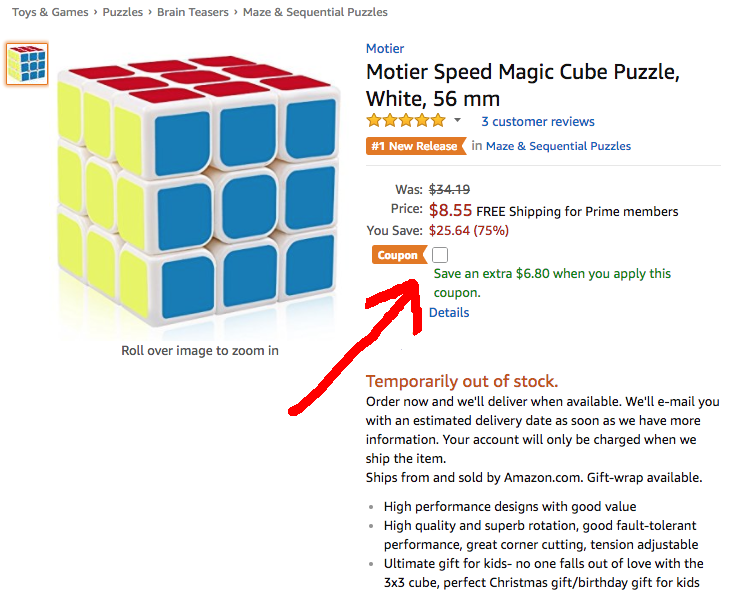The width and height of the screenshot is (733, 603).
Task: Click the five-star rating icon
Action: tap(406, 121)
